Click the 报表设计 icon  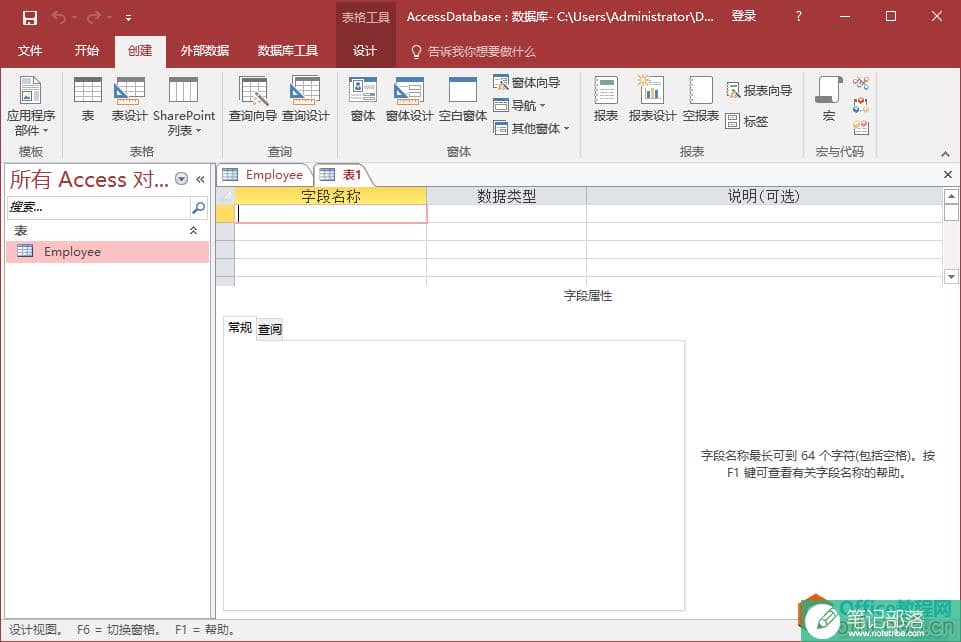pyautogui.click(x=652, y=99)
